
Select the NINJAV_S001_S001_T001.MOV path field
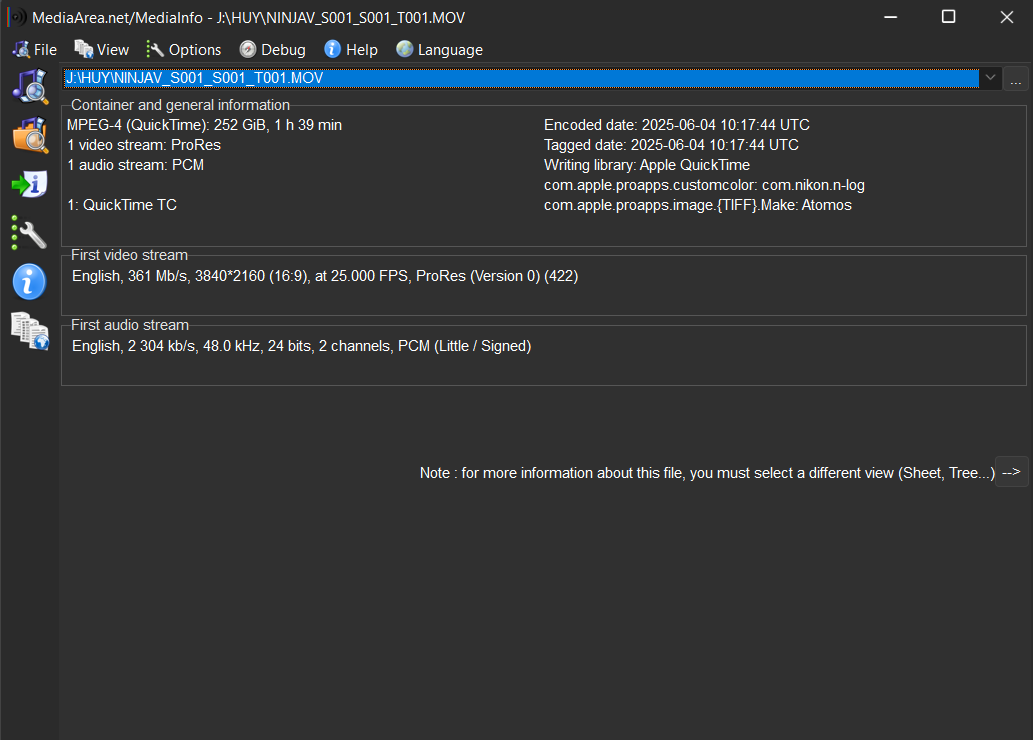pyautogui.click(x=521, y=78)
